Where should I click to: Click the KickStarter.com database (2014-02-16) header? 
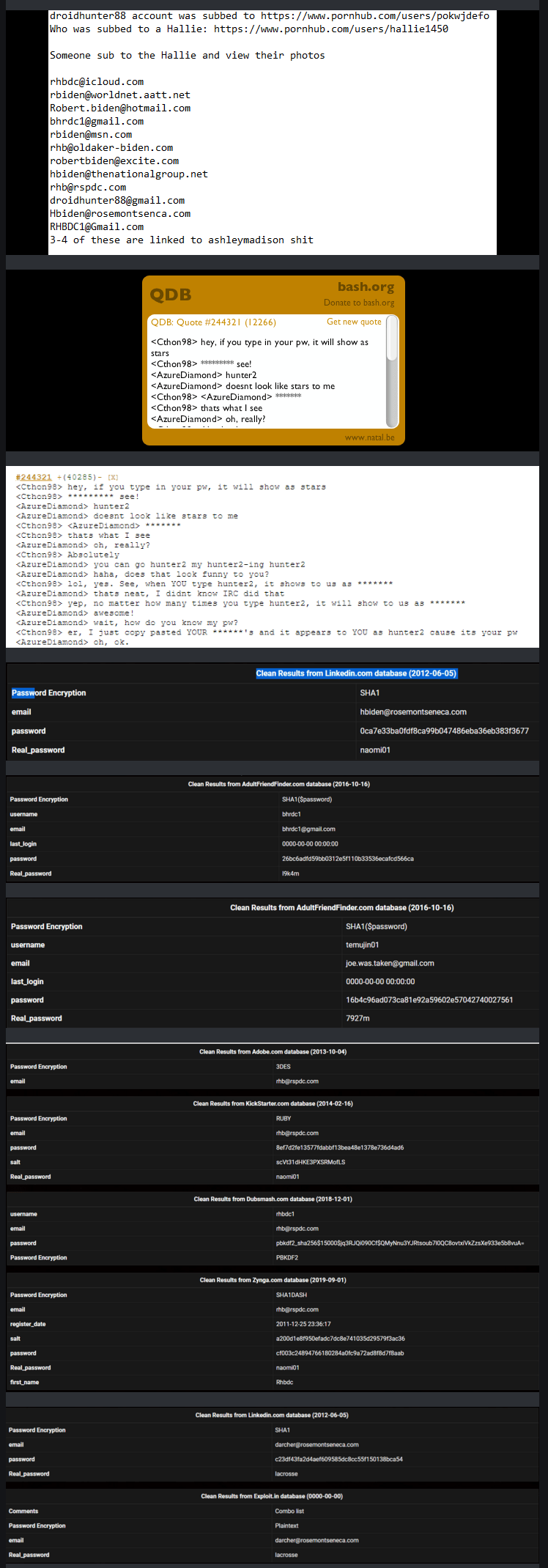pyautogui.click(x=273, y=1103)
